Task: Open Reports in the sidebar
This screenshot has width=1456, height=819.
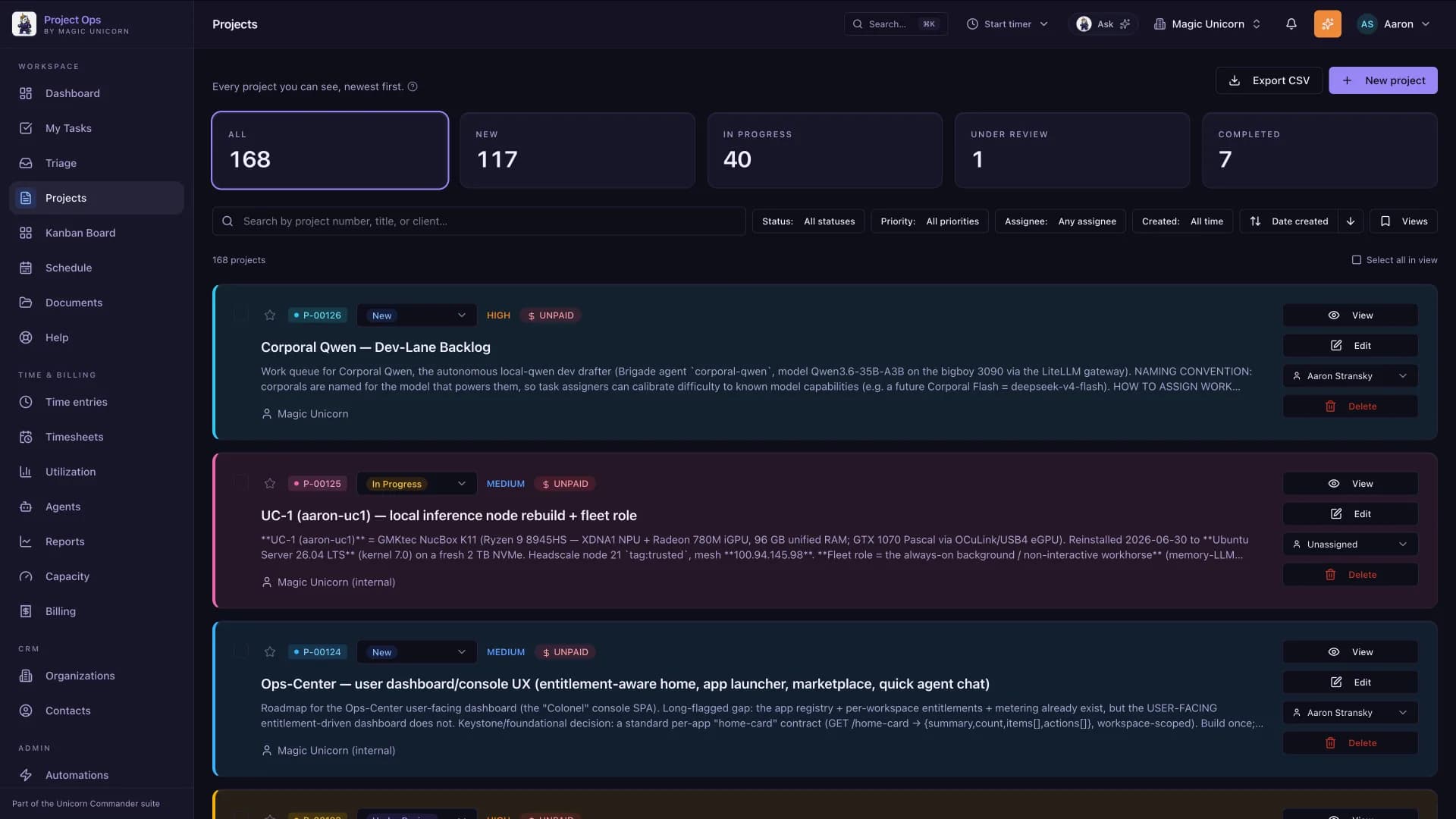Action: 96,541
